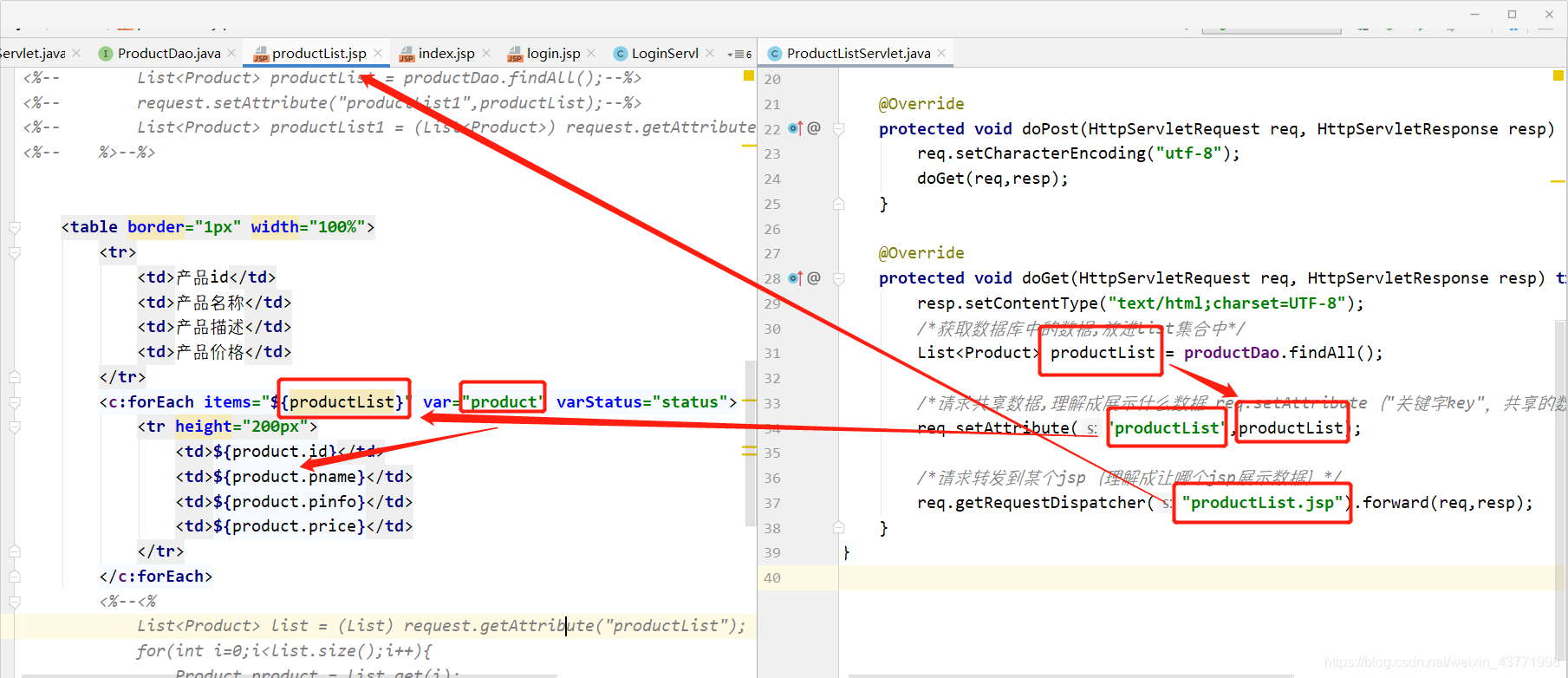Open the index.jsp tab
The height and width of the screenshot is (678, 1568).
point(446,53)
